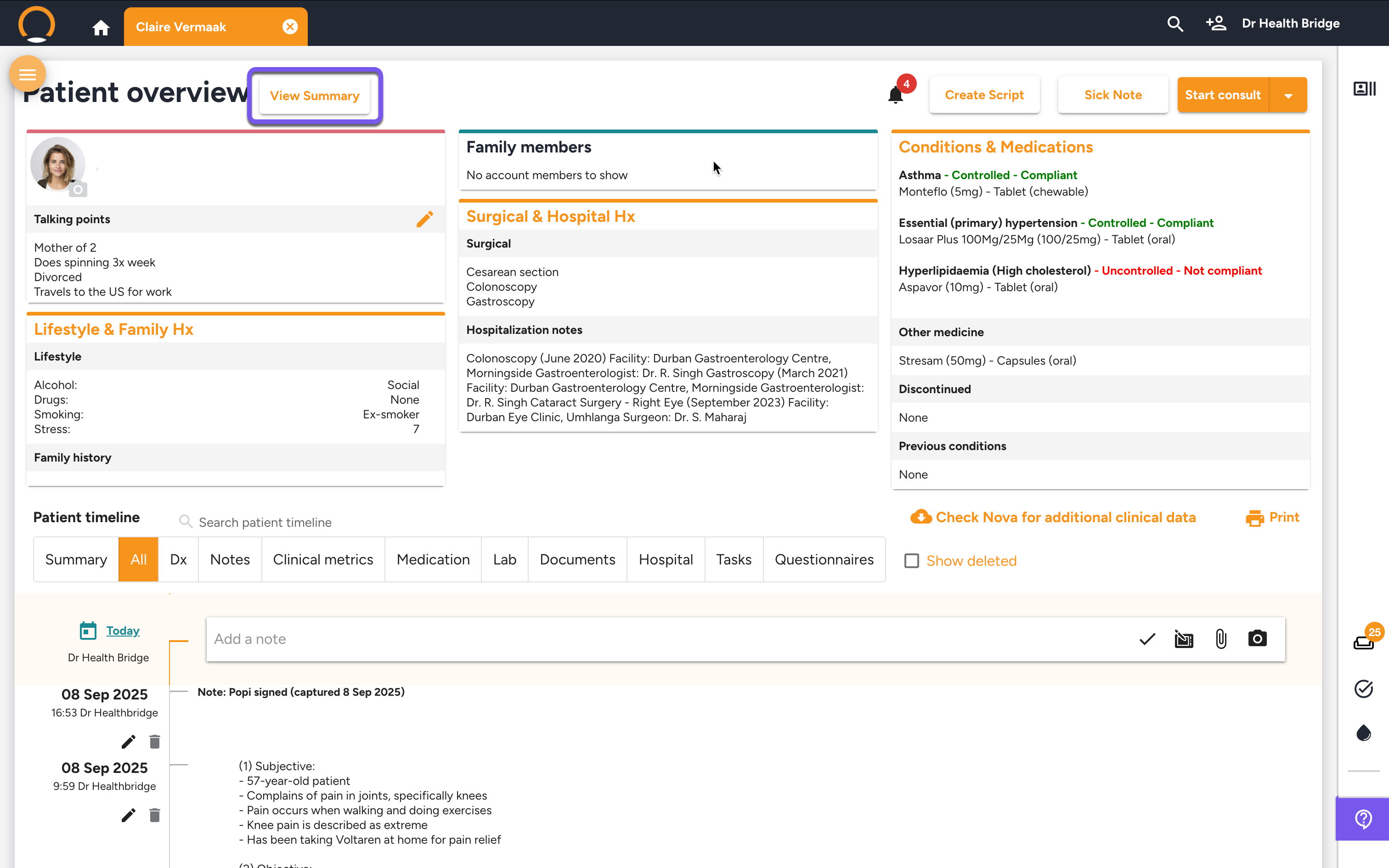Click the Create Script button
Viewport: 1389px width, 868px height.
984,95
